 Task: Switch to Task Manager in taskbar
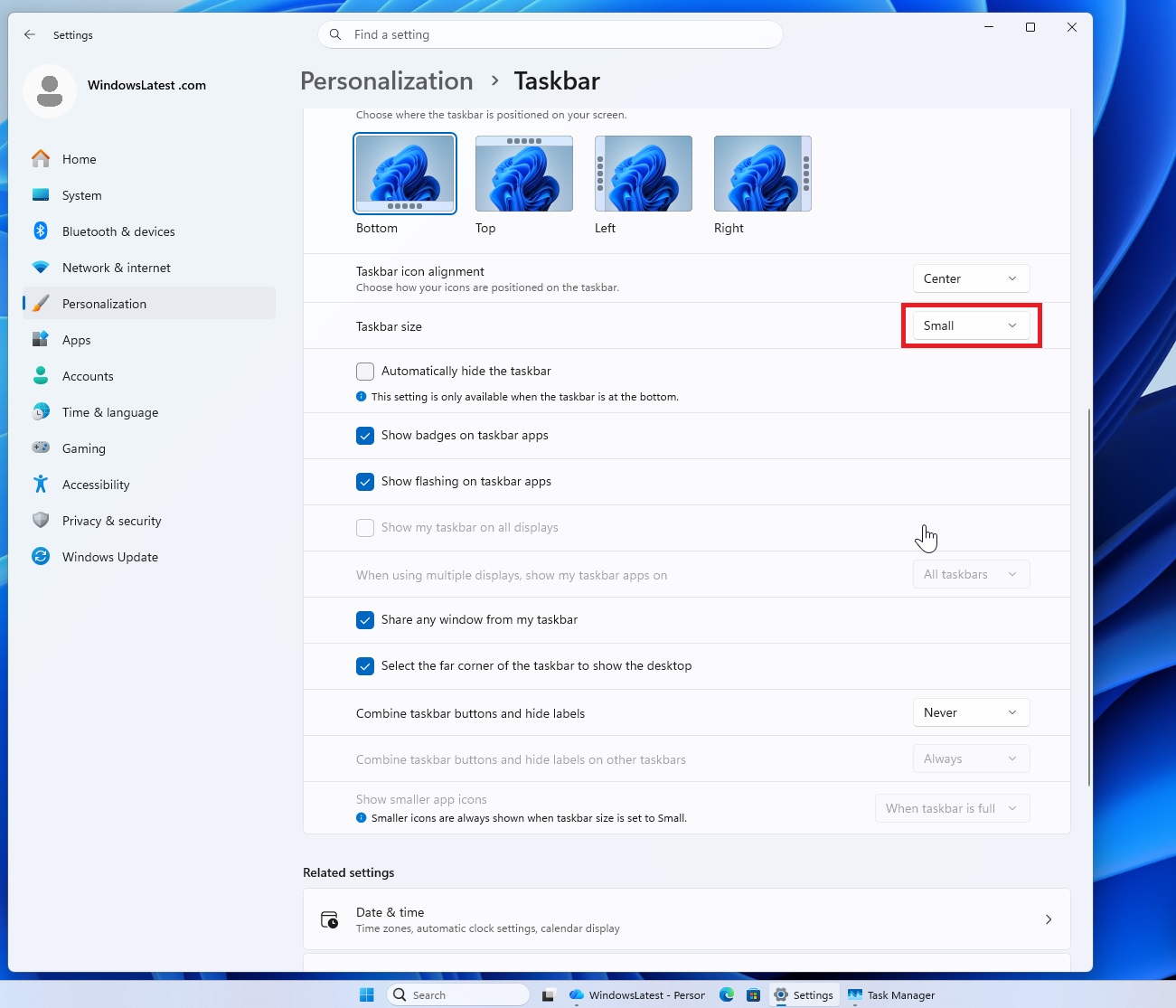[x=891, y=994]
